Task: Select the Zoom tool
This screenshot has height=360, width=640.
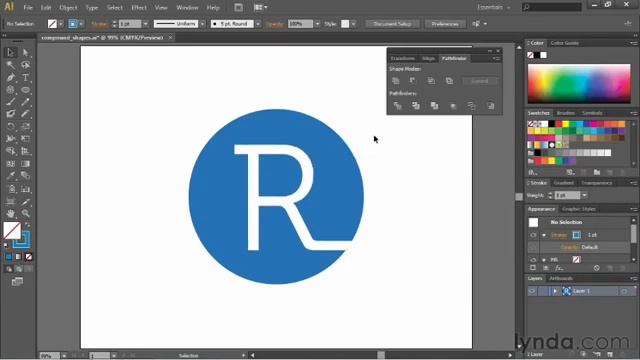Action: click(x=25, y=213)
